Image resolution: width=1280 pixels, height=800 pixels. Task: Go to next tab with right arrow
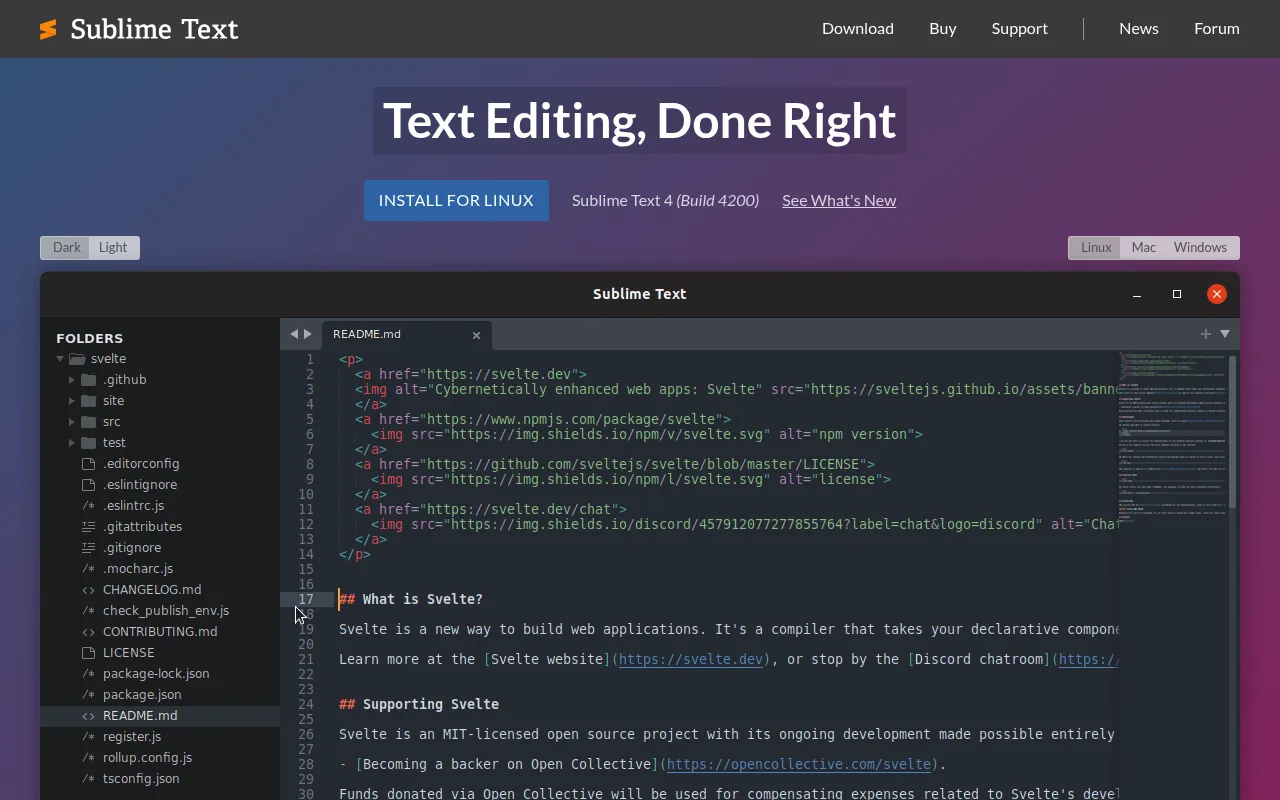[308, 334]
